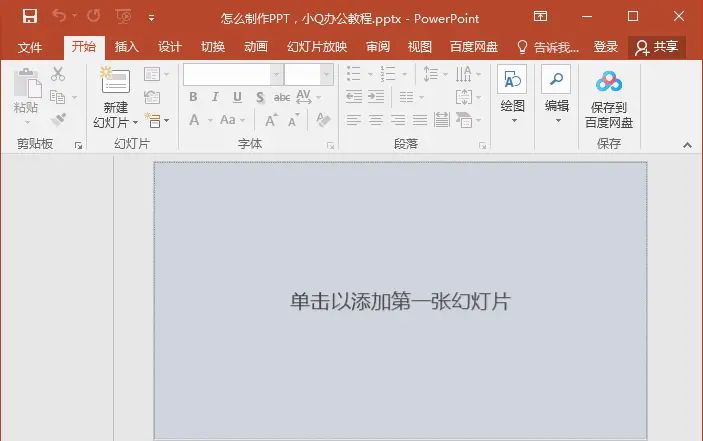Open the 动画 tab
This screenshot has height=441, width=703.
pyautogui.click(x=256, y=47)
